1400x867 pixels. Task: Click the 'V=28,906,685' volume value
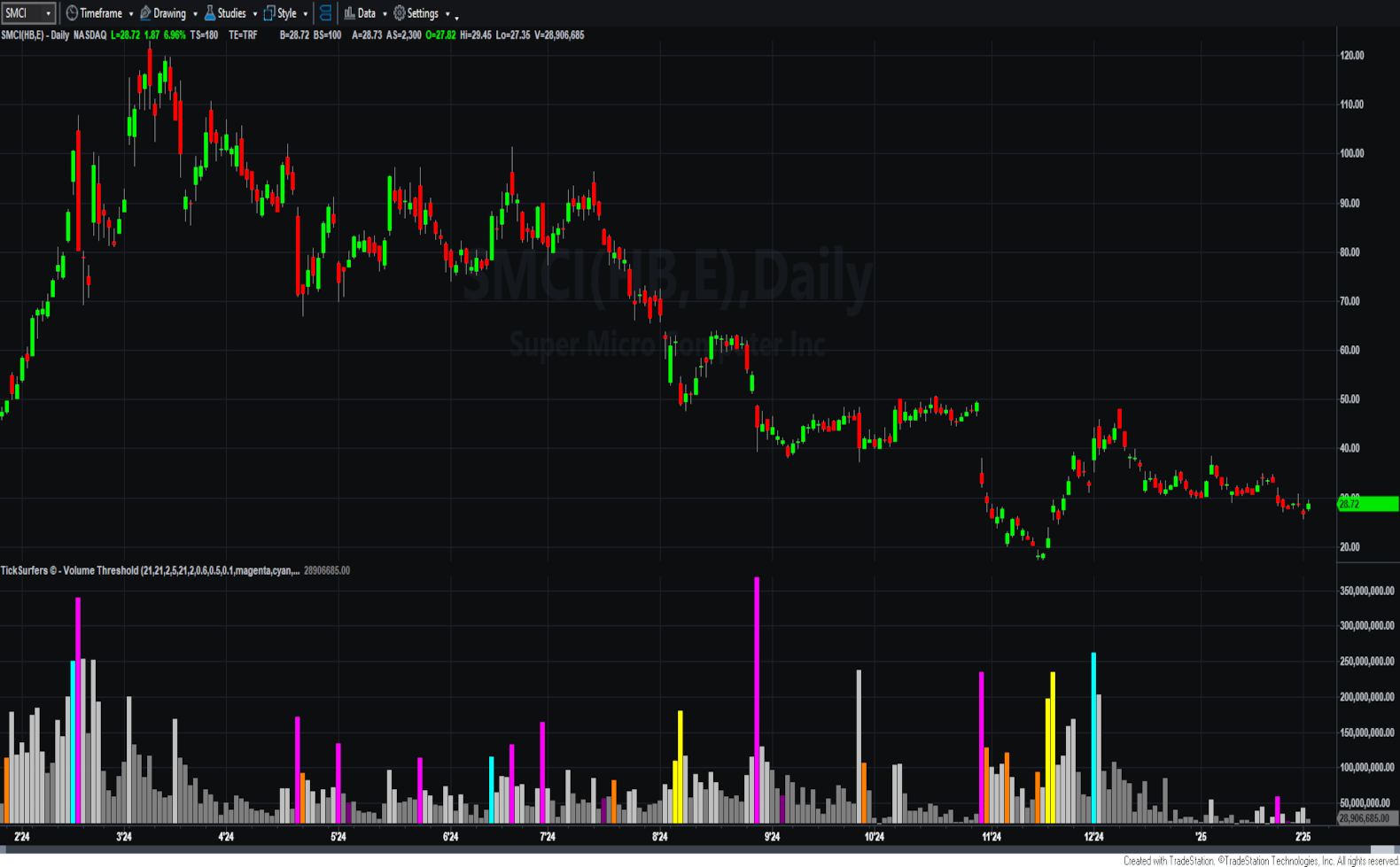(x=559, y=35)
